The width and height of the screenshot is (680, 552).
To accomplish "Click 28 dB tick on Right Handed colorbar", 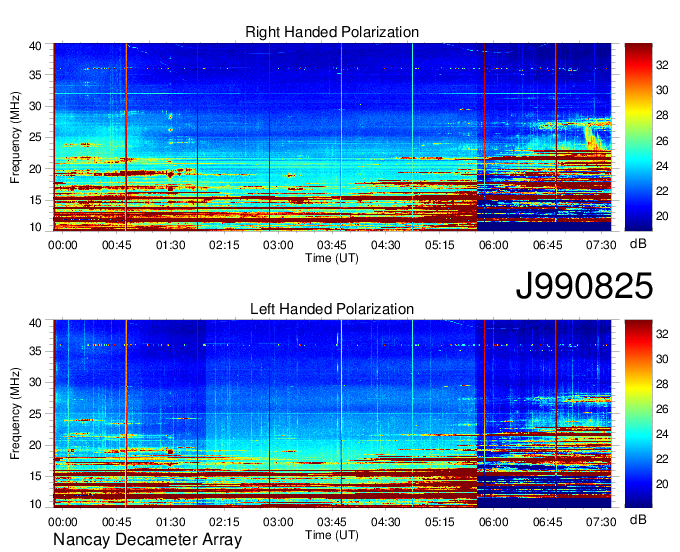I will click(662, 115).
